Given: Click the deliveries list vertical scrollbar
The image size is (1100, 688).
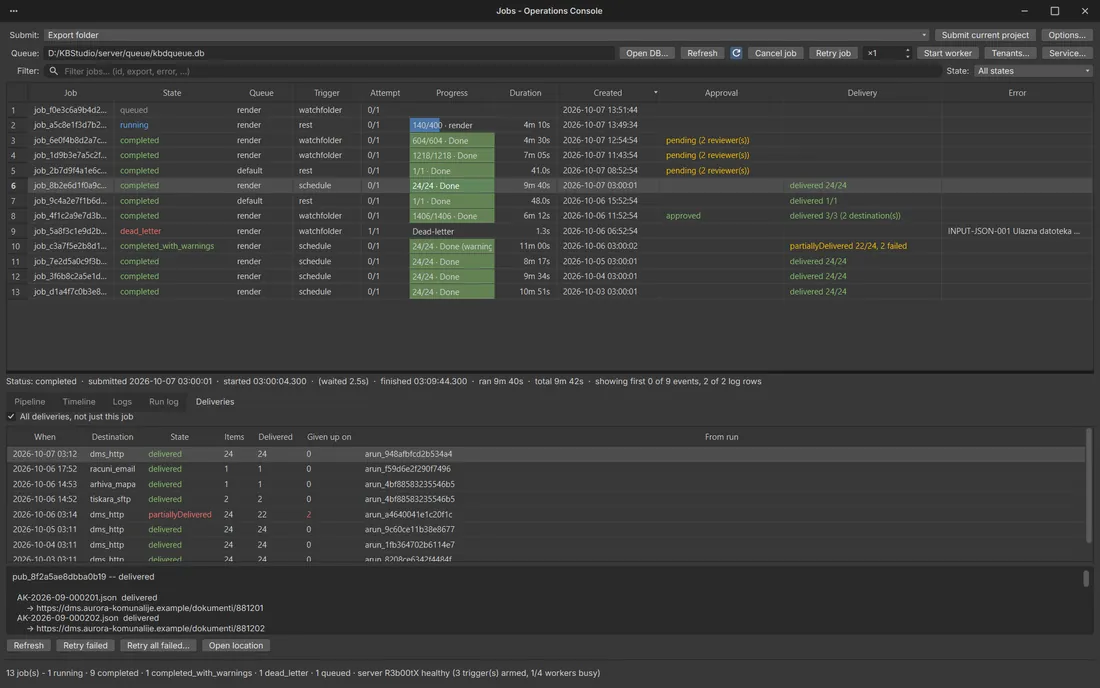Looking at the screenshot, I should (1089, 485).
